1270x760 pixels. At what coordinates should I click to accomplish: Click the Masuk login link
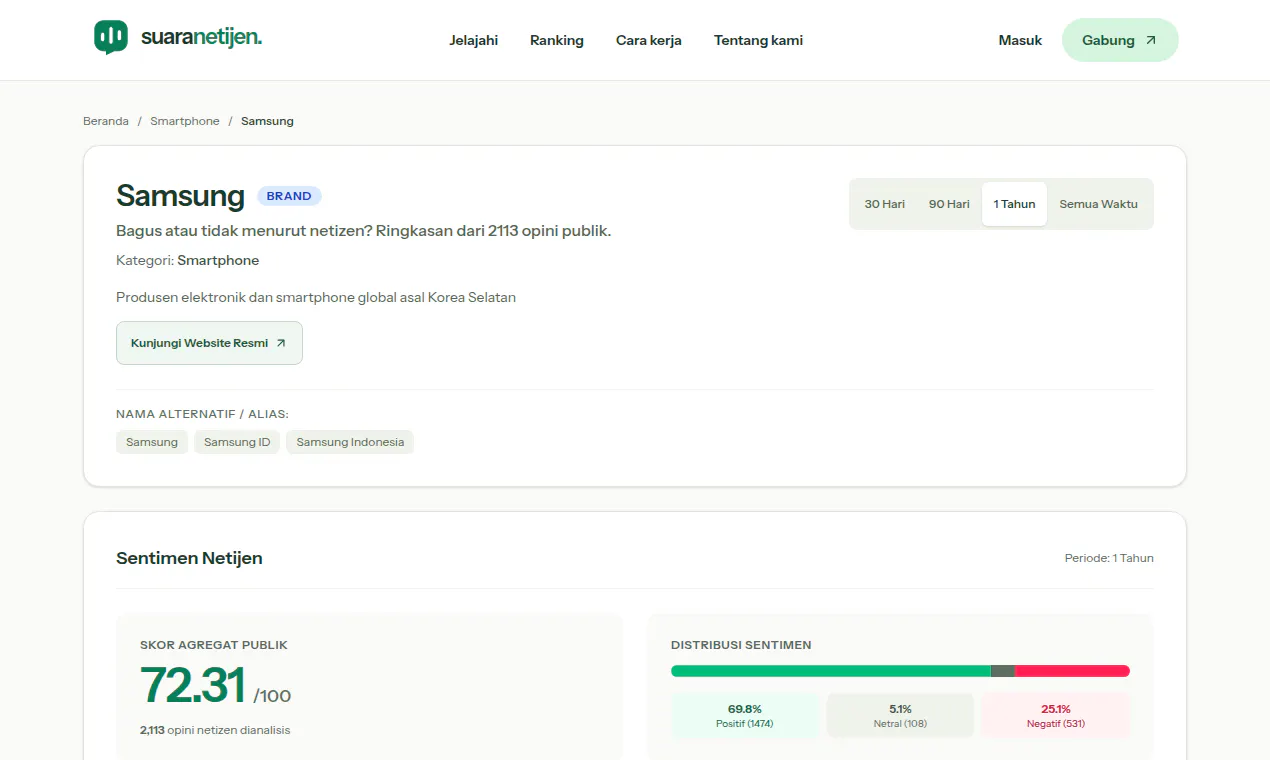(x=1020, y=41)
